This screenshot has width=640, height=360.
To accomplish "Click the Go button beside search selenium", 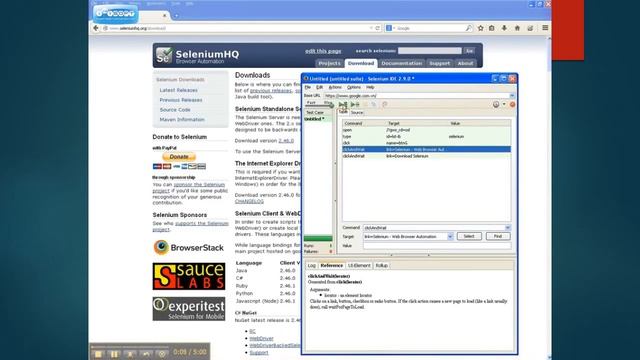I will point(469,51).
